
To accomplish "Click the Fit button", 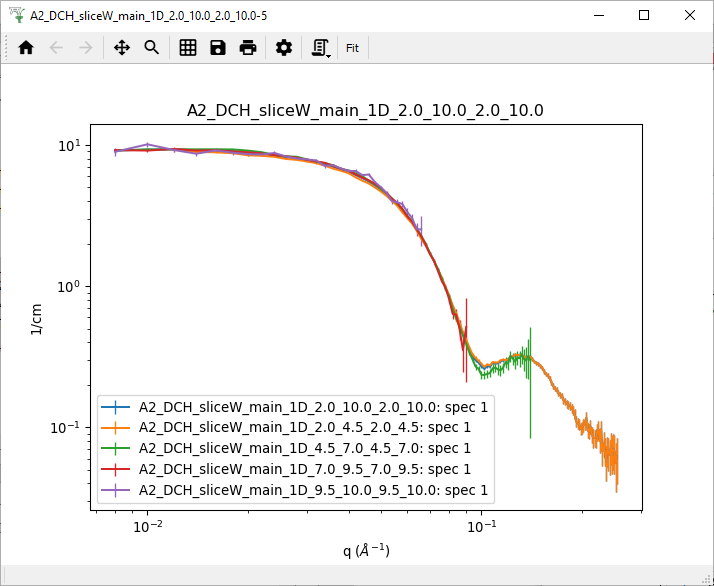I will pos(352,47).
